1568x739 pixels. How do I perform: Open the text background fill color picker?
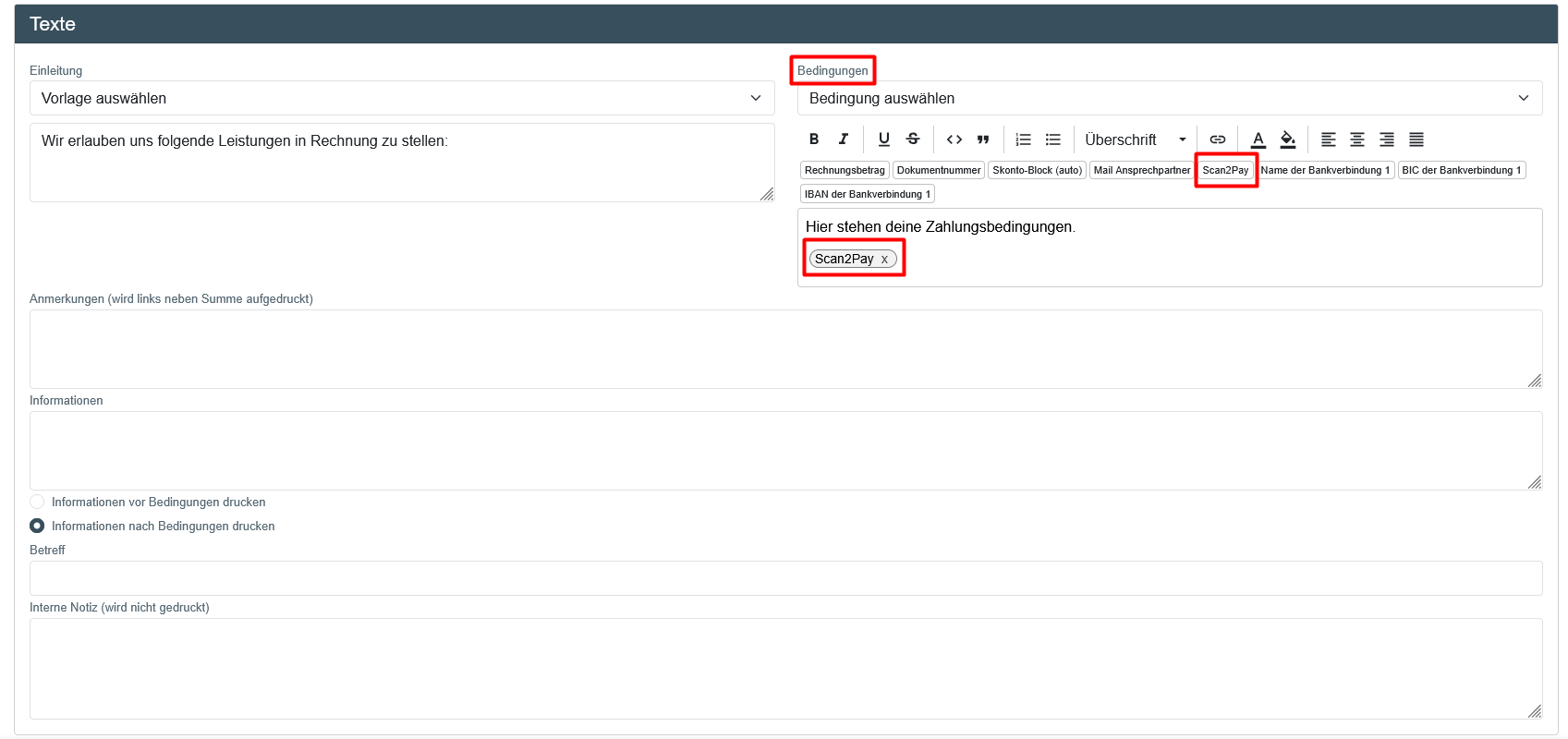(1288, 139)
